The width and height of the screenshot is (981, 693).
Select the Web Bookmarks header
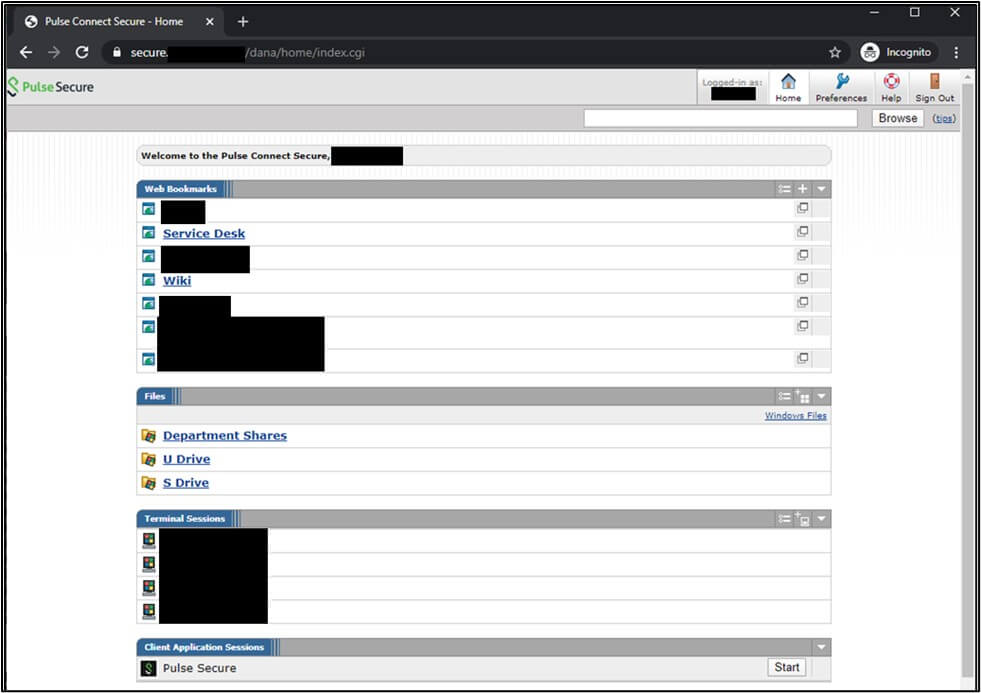[x=181, y=189]
